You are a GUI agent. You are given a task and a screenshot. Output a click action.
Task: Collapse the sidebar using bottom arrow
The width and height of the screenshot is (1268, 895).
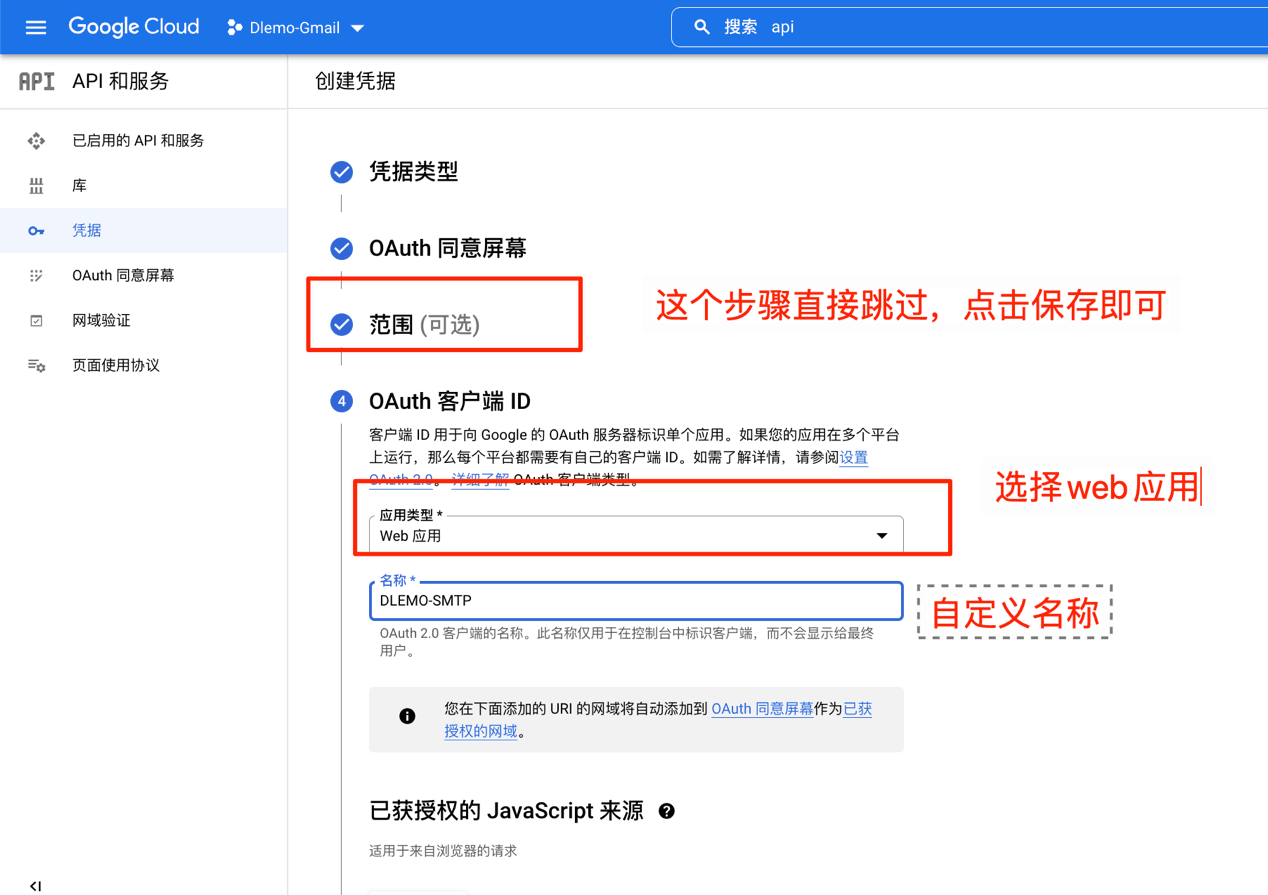(x=36, y=885)
